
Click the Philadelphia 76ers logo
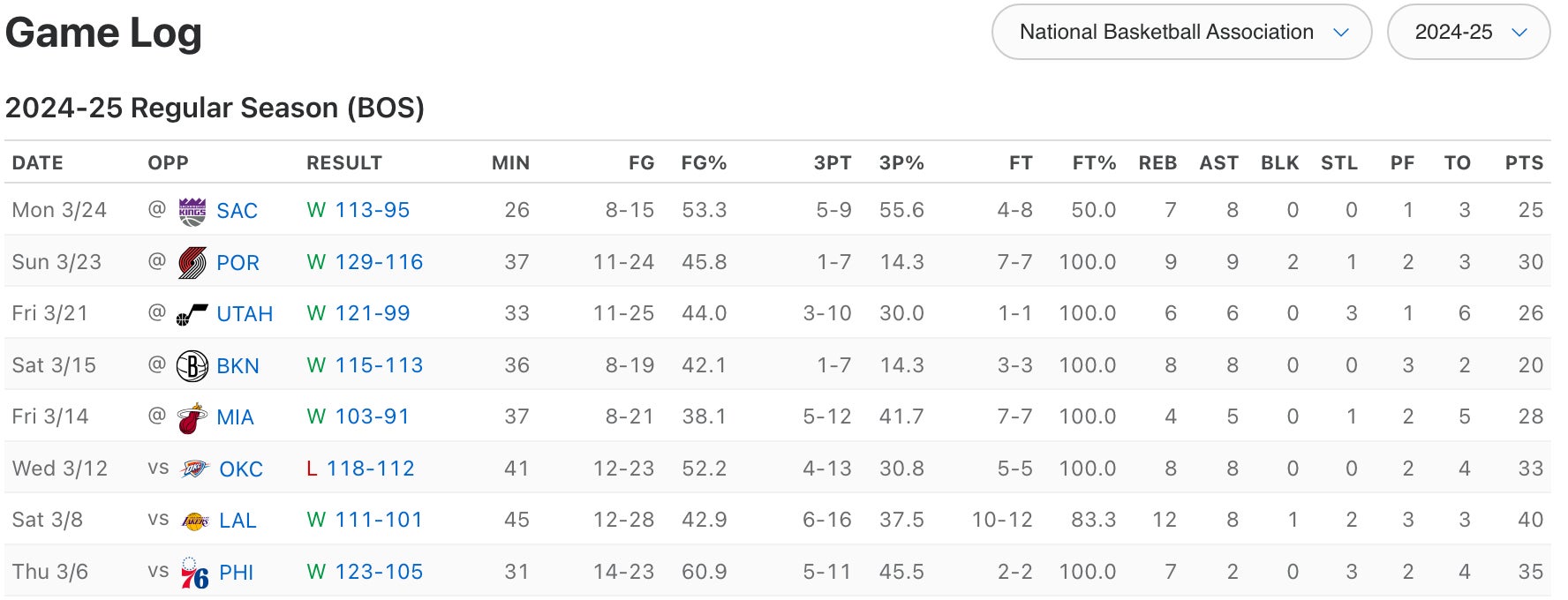194,573
